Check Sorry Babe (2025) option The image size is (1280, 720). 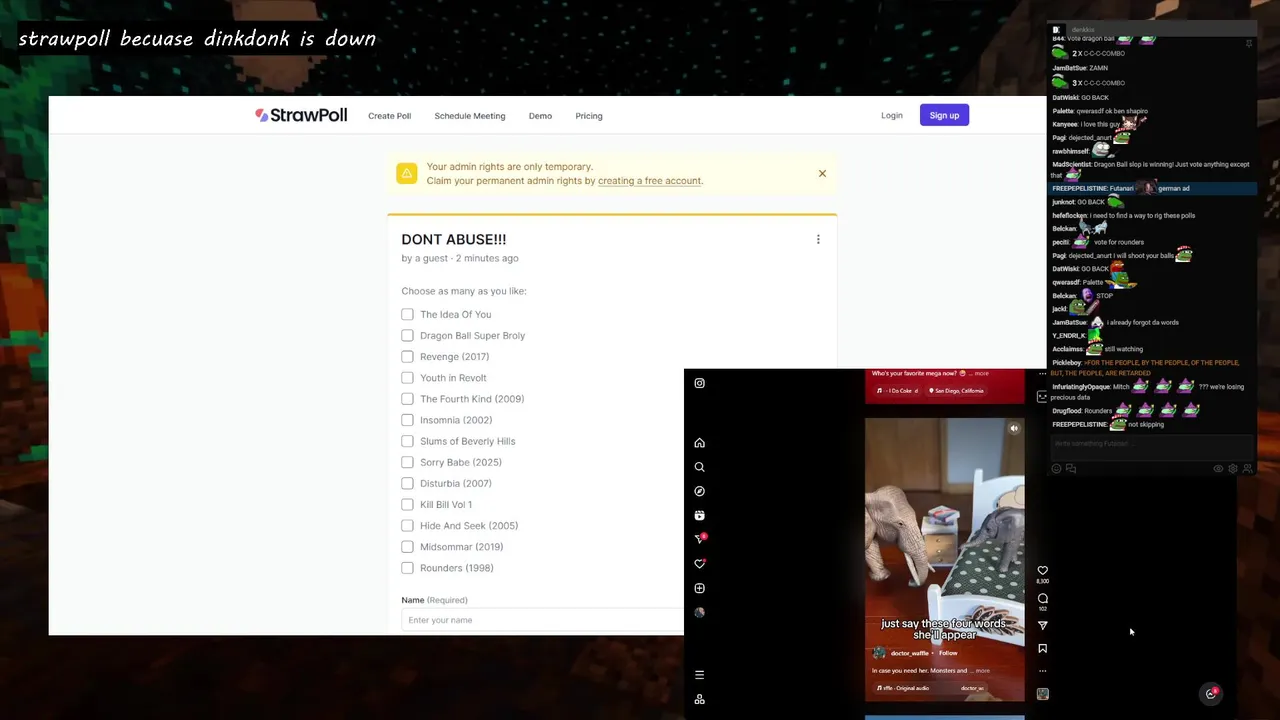tap(407, 462)
